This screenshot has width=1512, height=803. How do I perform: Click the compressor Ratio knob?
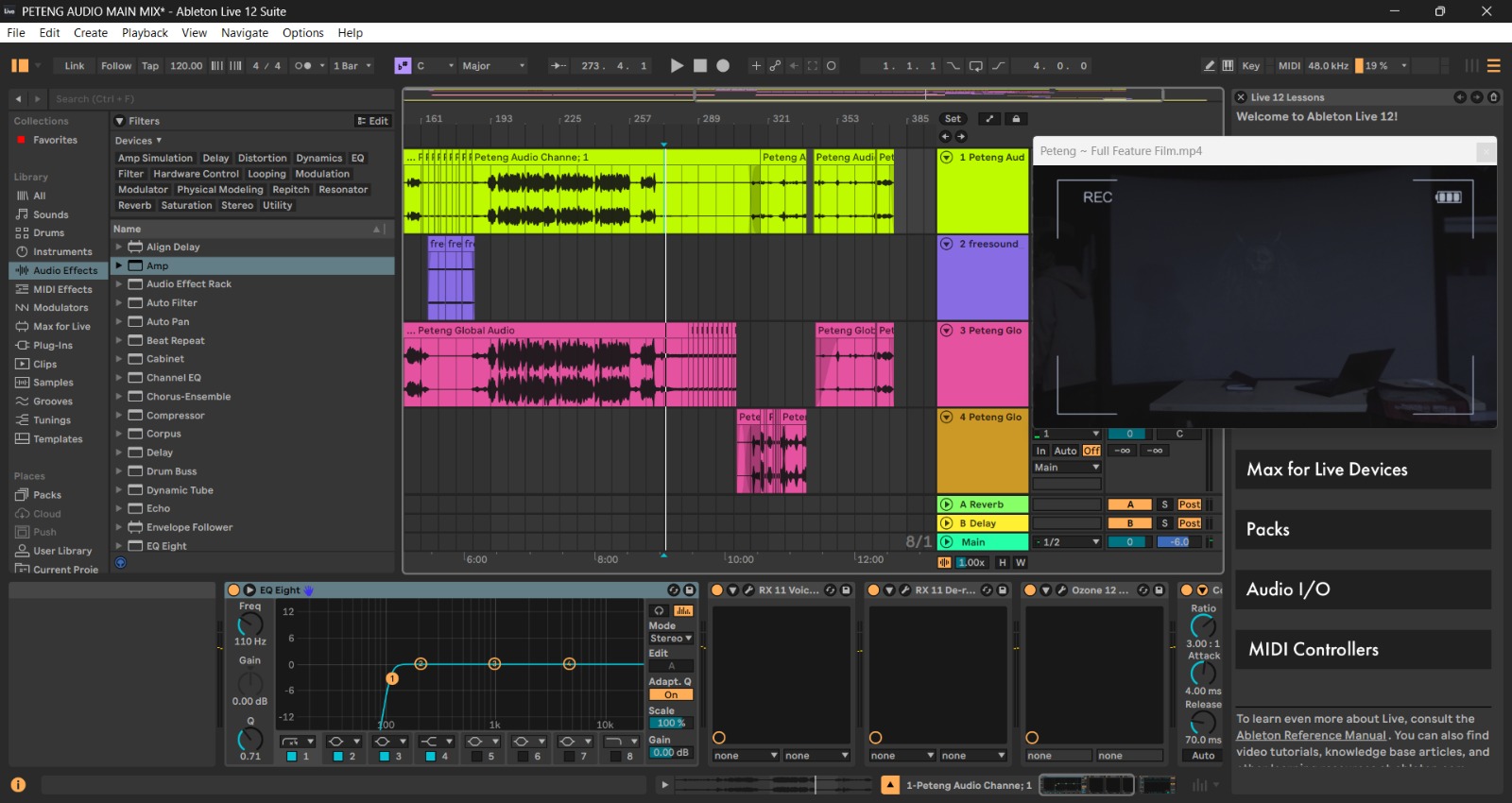tap(1203, 626)
